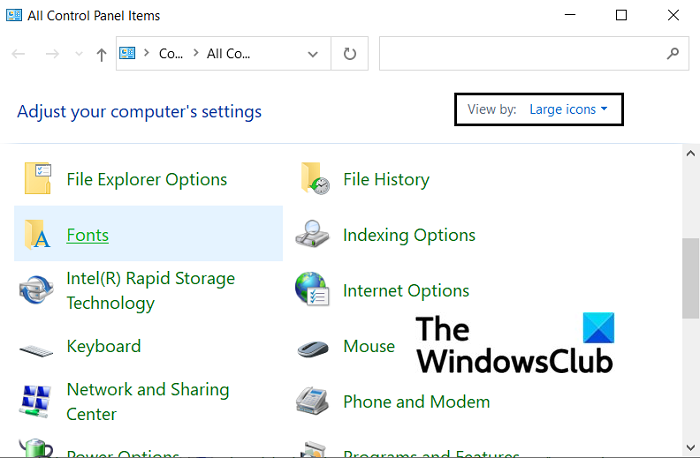This screenshot has height=458, width=700.
Task: Expand the View by Large icons dropdown
Action: (x=568, y=110)
